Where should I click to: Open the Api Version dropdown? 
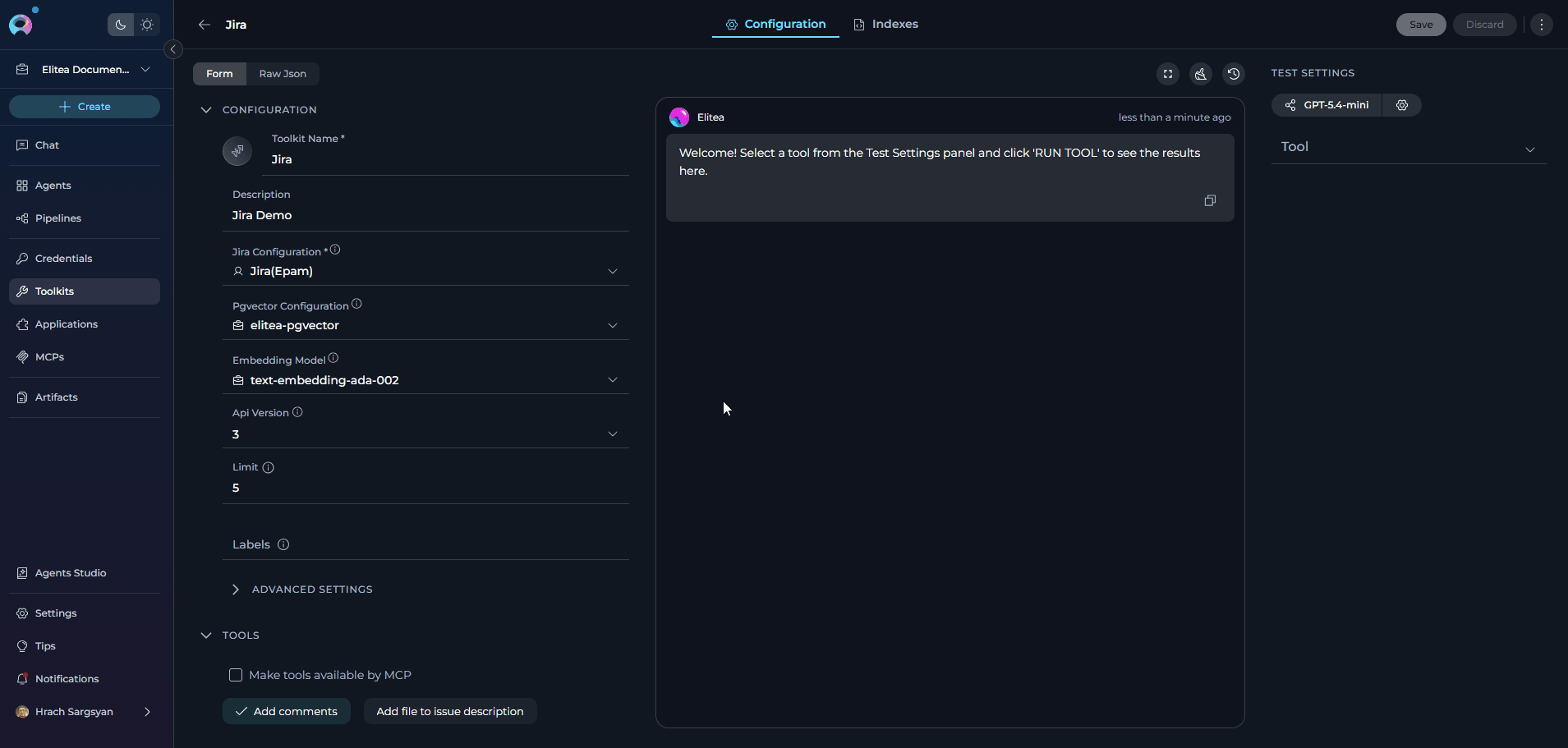pyautogui.click(x=425, y=434)
